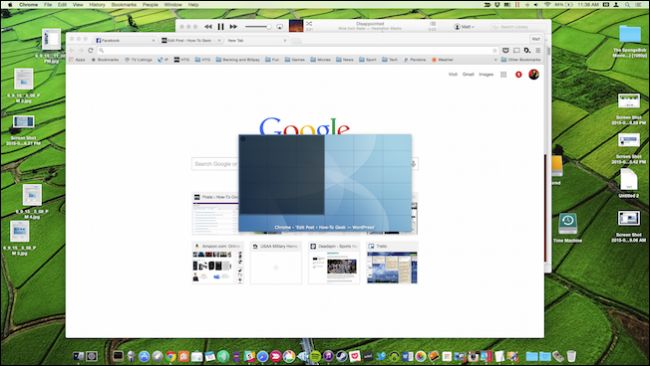Open iTunes from the Dock

coord(328,356)
